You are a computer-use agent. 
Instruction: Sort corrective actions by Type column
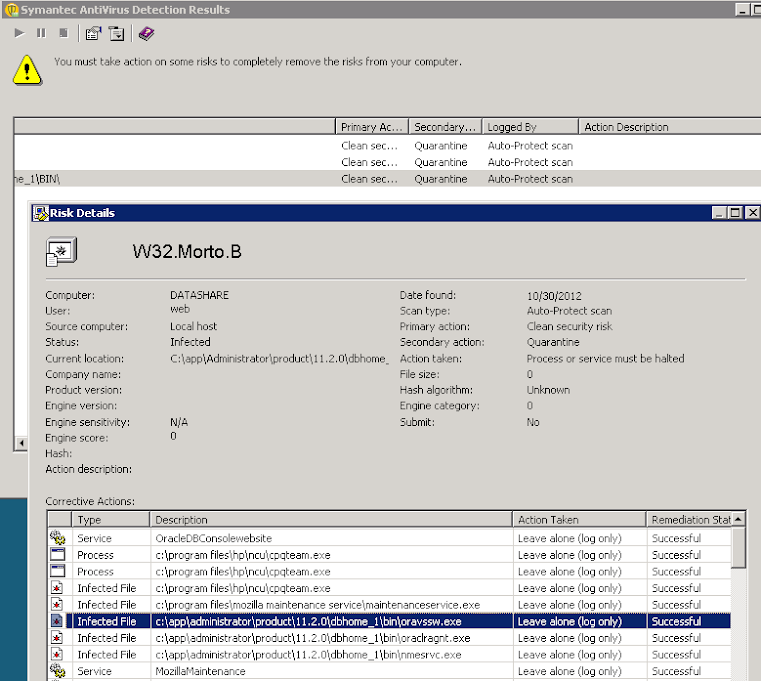click(110, 520)
